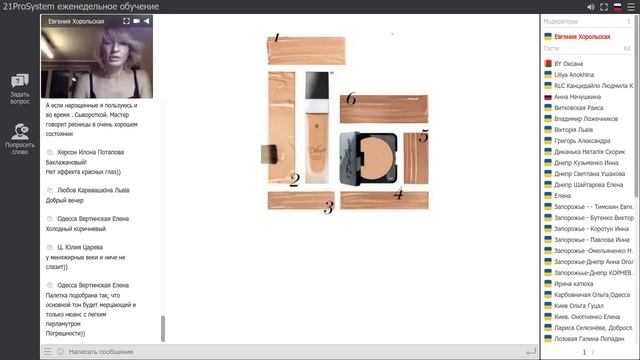The height and width of the screenshot is (360, 640).
Task: Toggle camera icon on presenter video
Action: (x=136, y=21)
